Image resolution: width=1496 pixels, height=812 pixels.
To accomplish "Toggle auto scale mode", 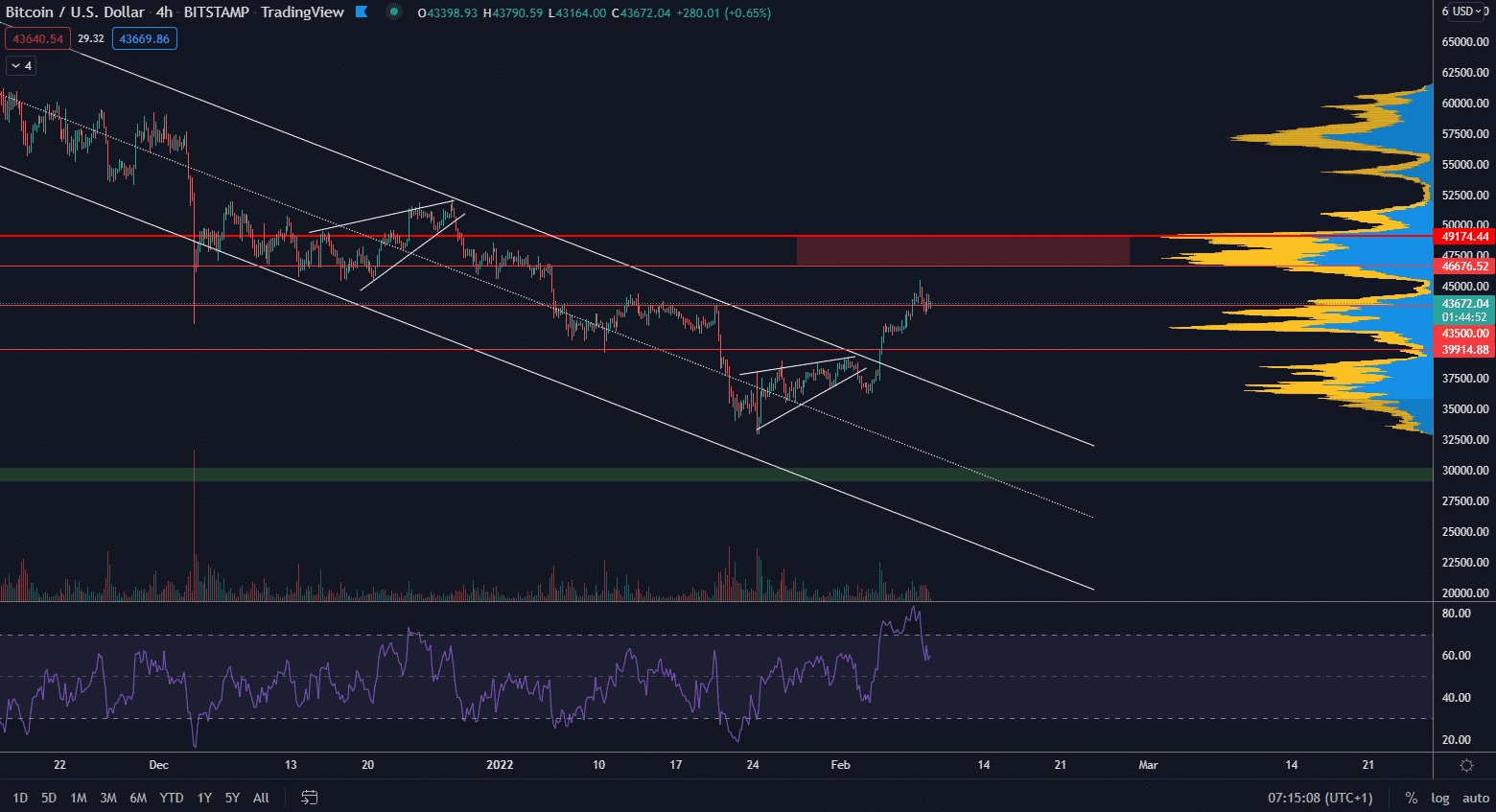I will click(x=1475, y=798).
